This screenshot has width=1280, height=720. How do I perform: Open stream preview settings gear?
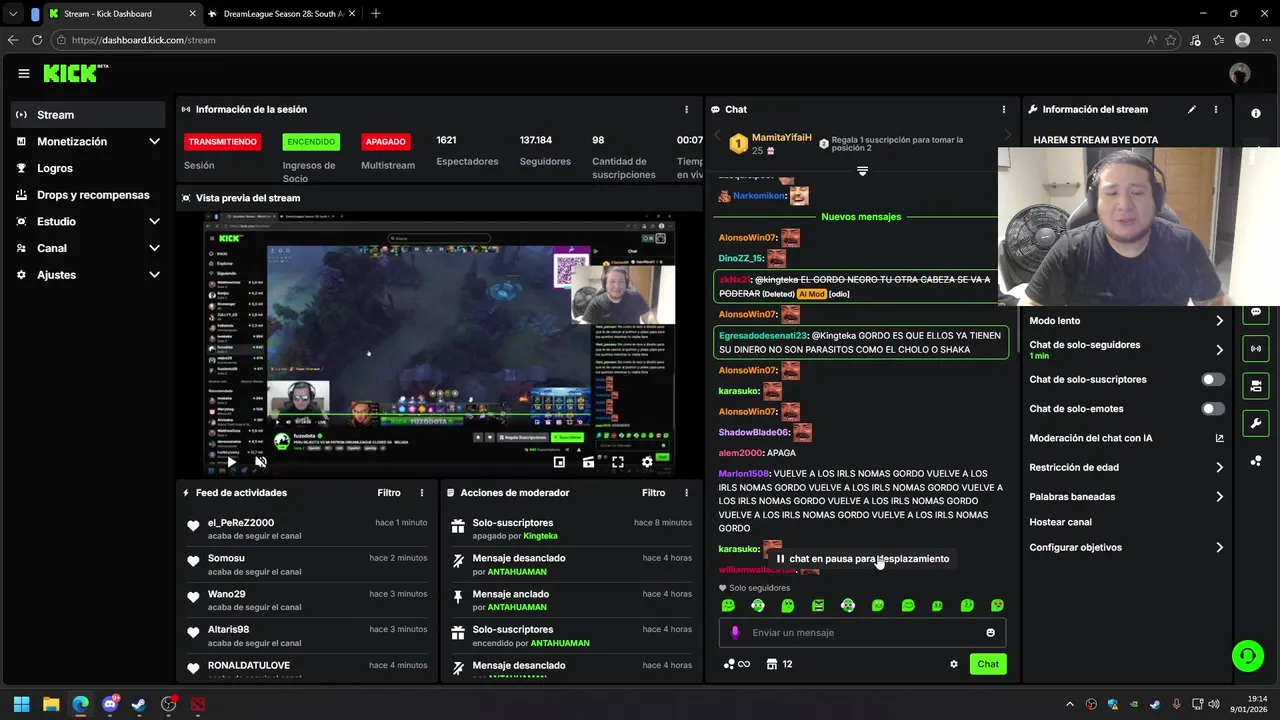(x=647, y=462)
